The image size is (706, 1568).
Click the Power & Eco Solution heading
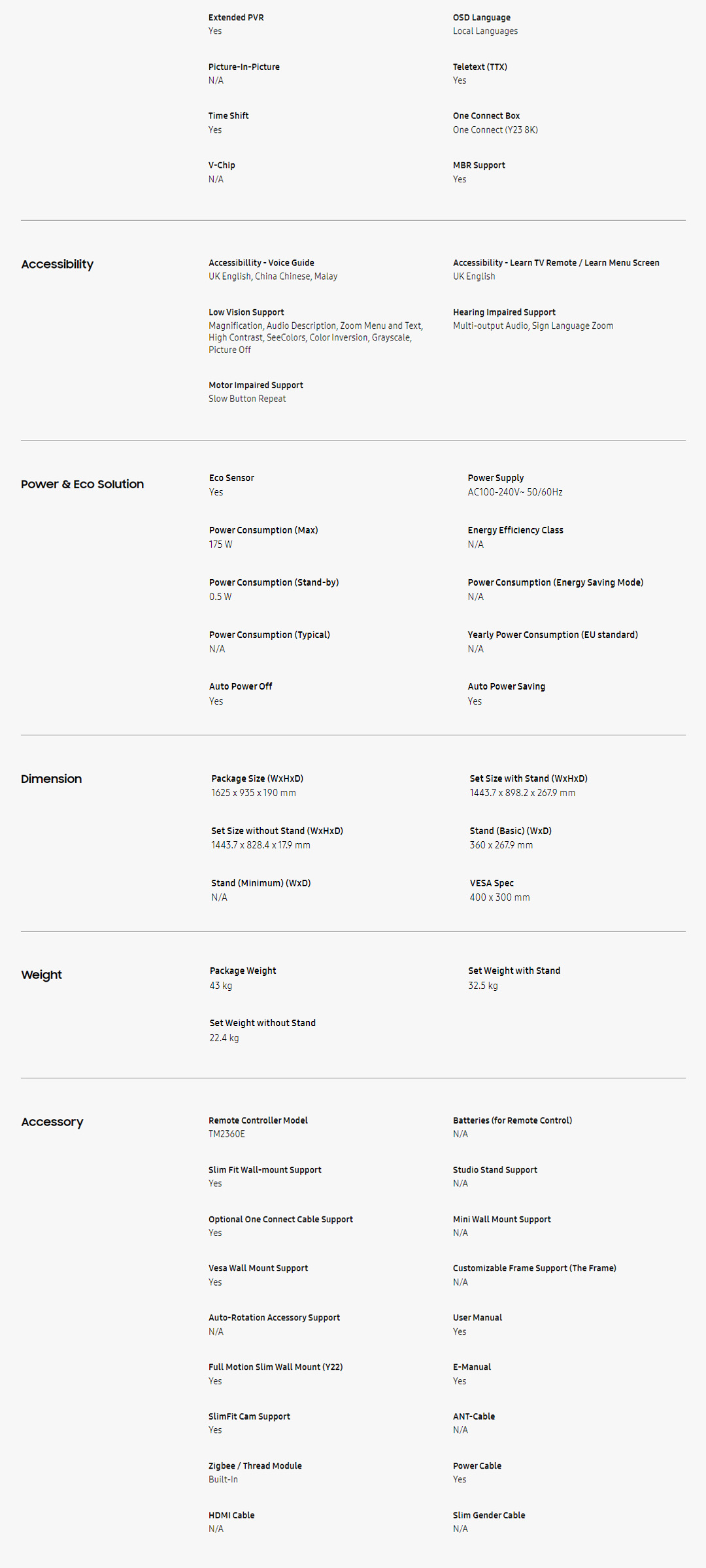(x=82, y=484)
